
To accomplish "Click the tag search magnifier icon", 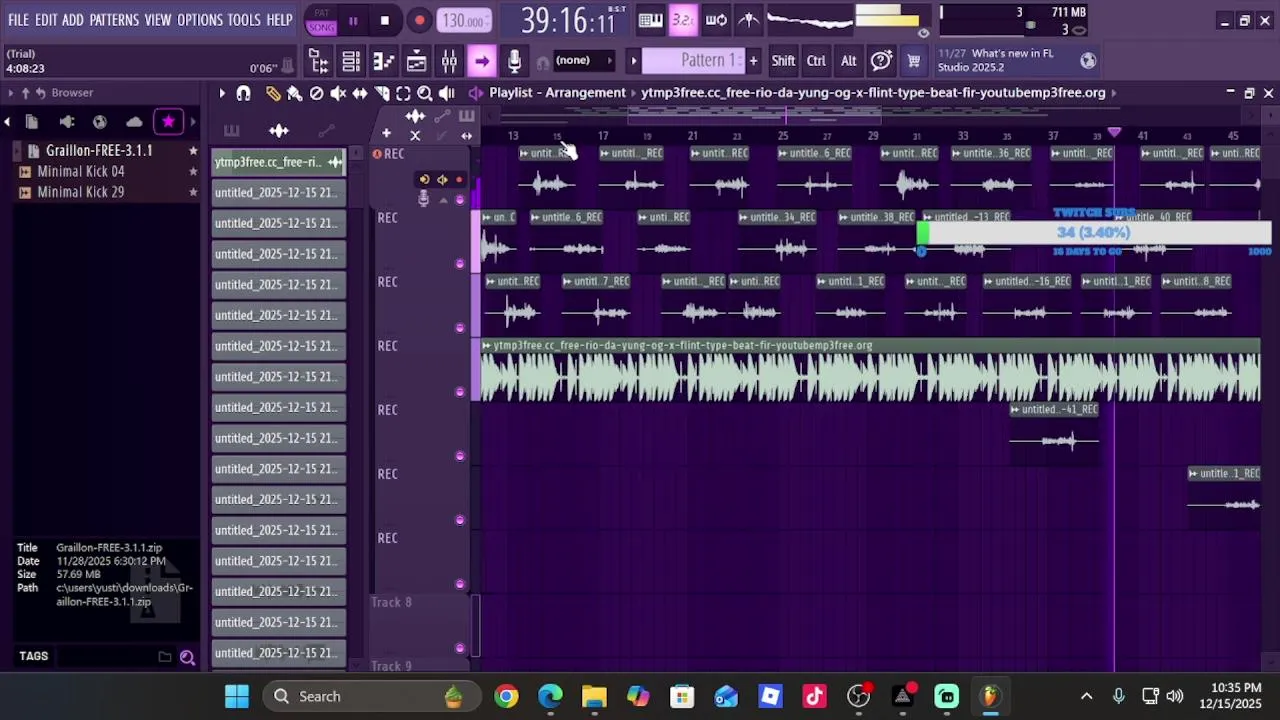I will pos(187,657).
